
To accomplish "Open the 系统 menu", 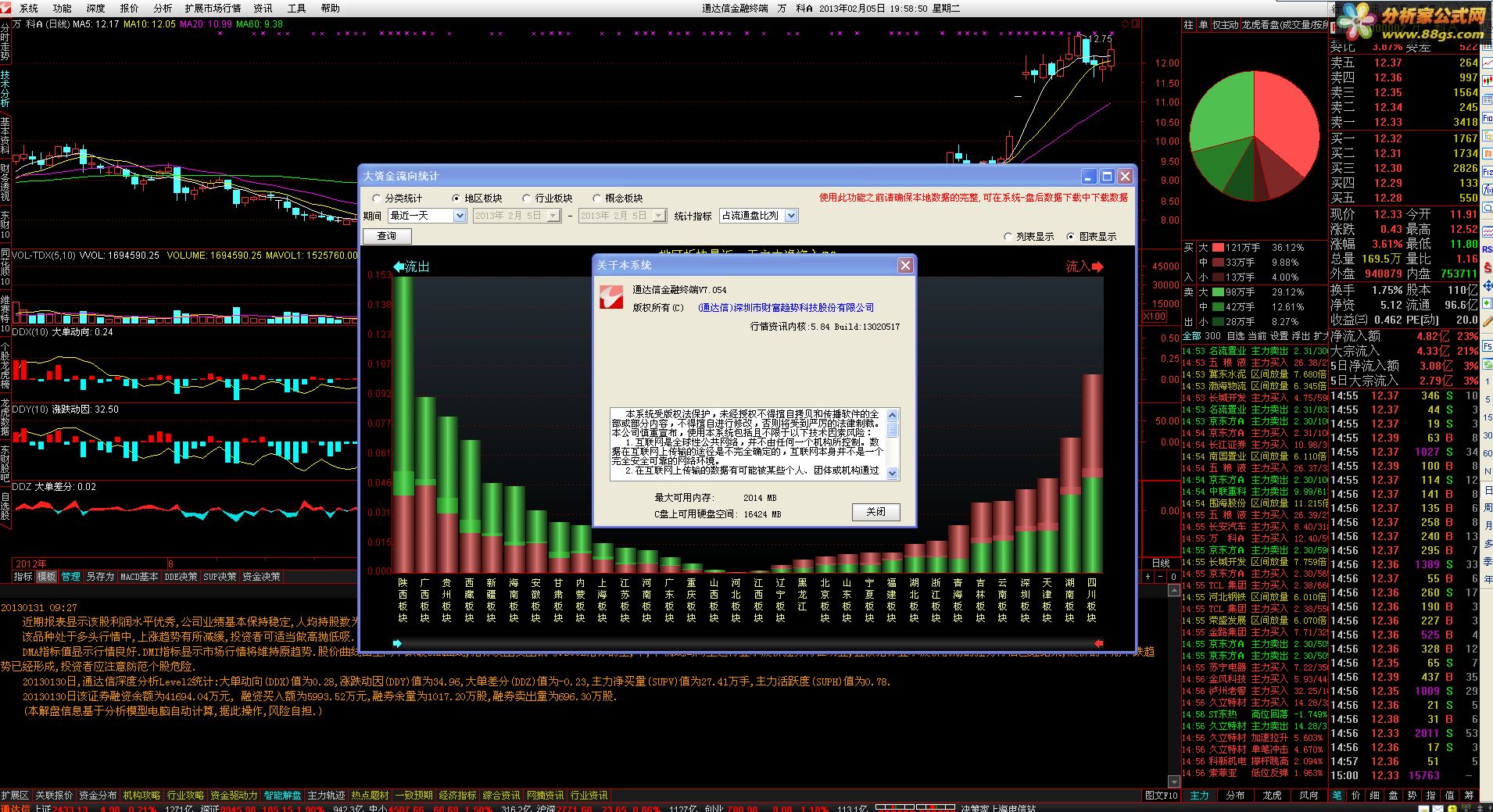I will pos(29,8).
